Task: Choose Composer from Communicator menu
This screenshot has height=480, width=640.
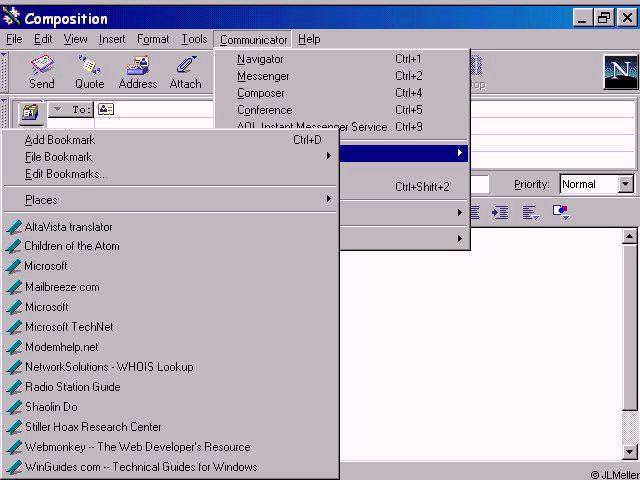Action: click(342, 93)
